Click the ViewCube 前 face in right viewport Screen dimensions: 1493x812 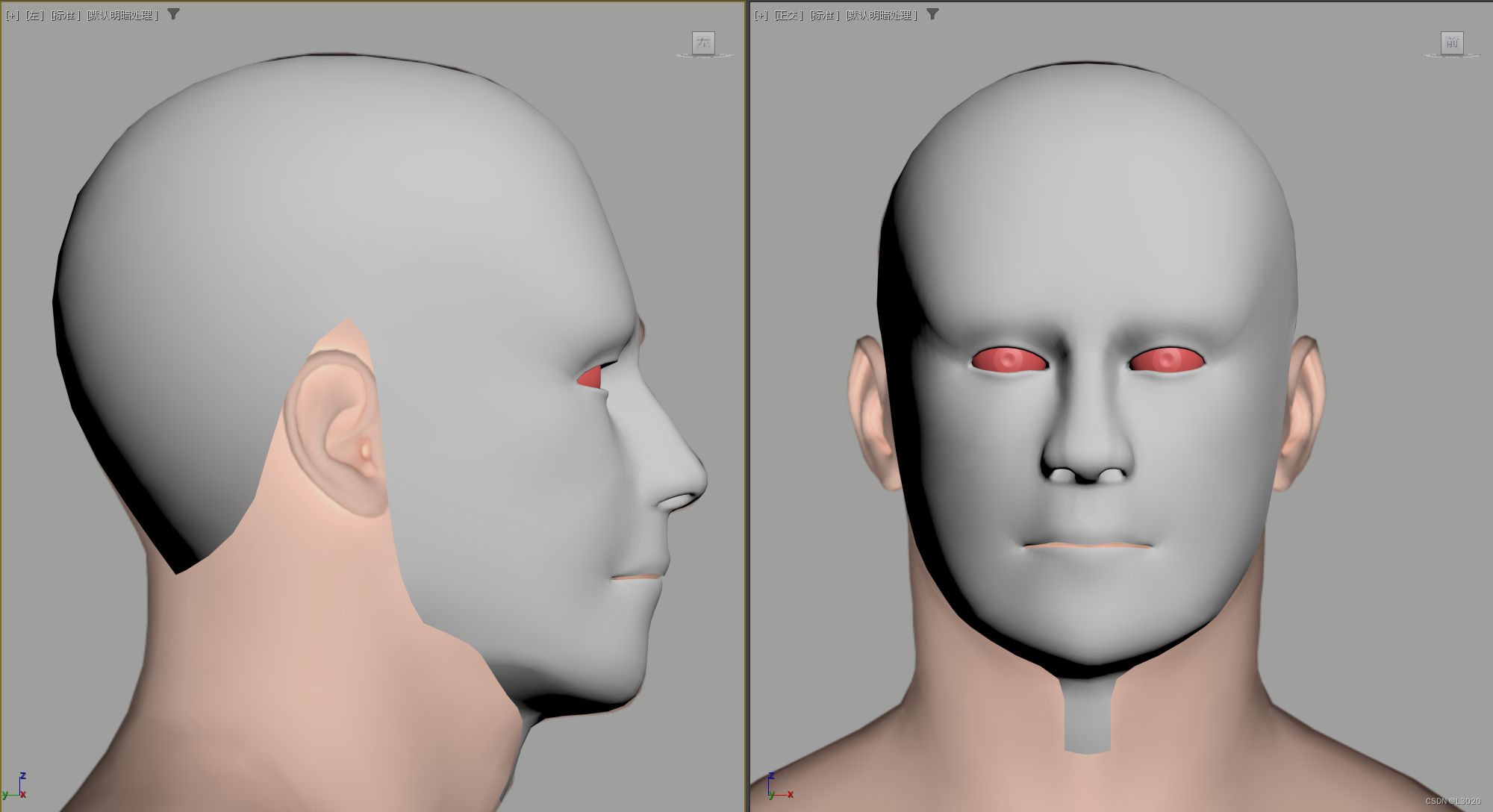(1452, 43)
